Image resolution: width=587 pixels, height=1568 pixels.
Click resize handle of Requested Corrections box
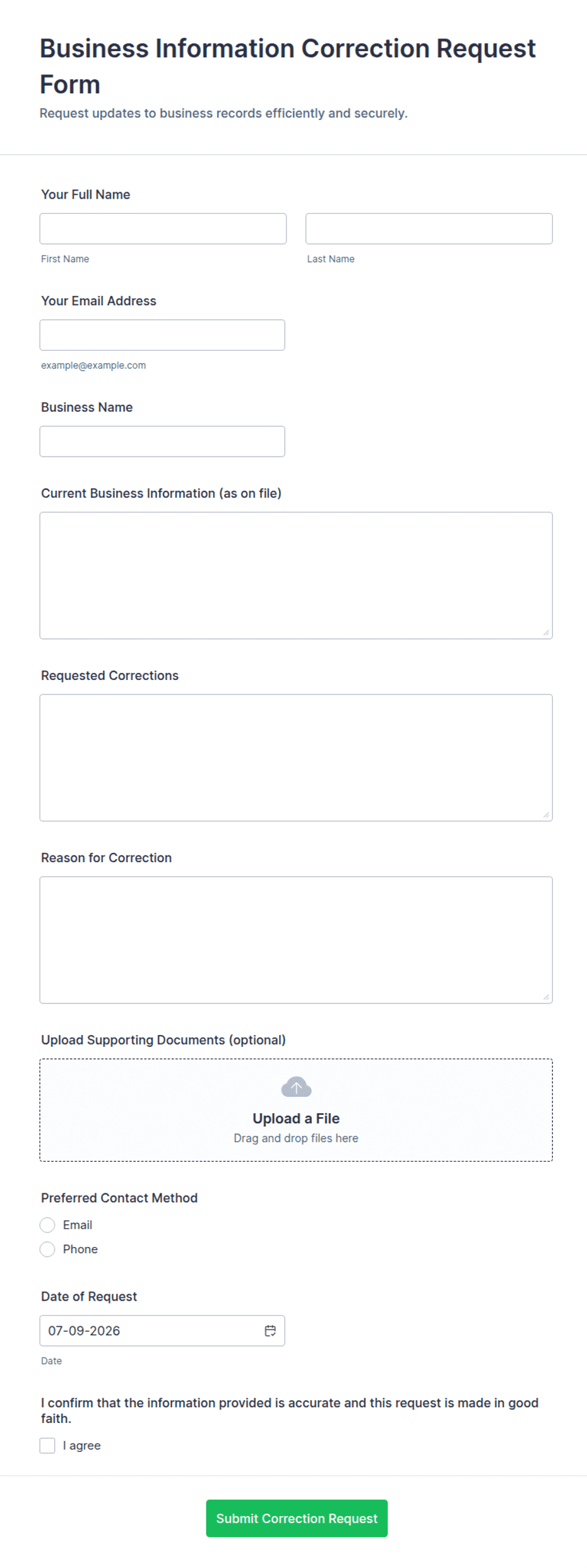point(546,815)
